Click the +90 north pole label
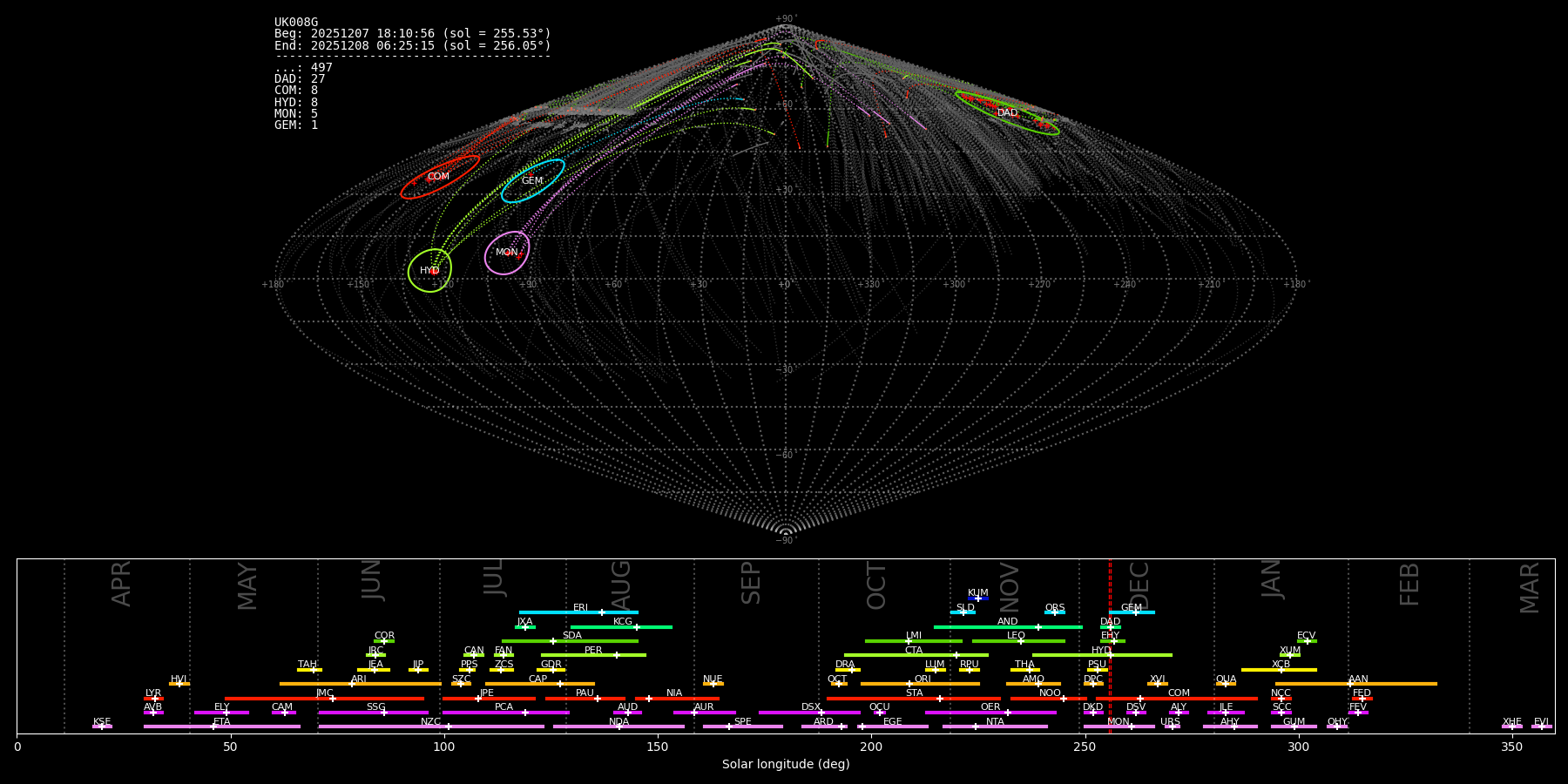The image size is (1568, 784). [785, 19]
